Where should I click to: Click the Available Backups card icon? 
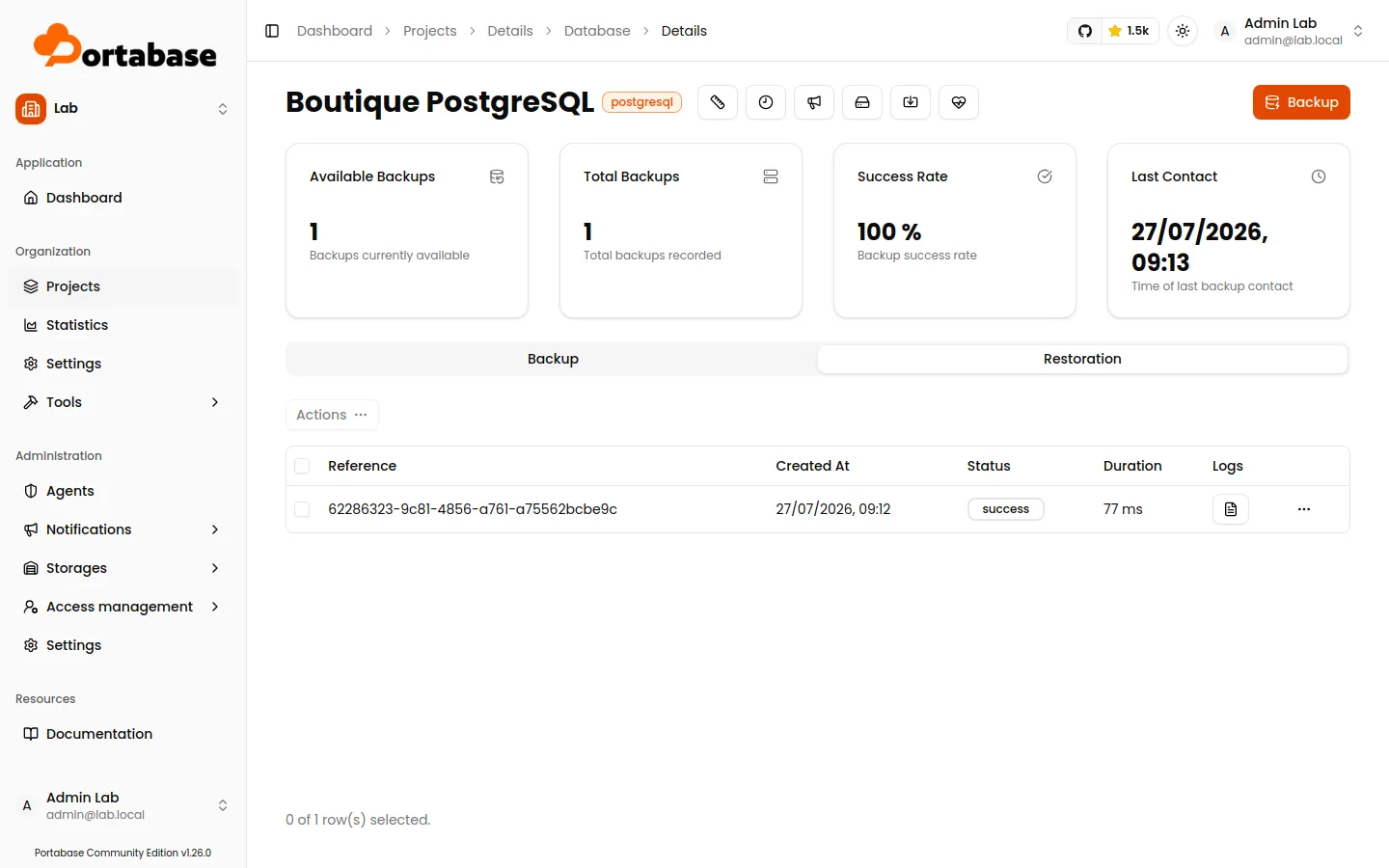coord(497,176)
